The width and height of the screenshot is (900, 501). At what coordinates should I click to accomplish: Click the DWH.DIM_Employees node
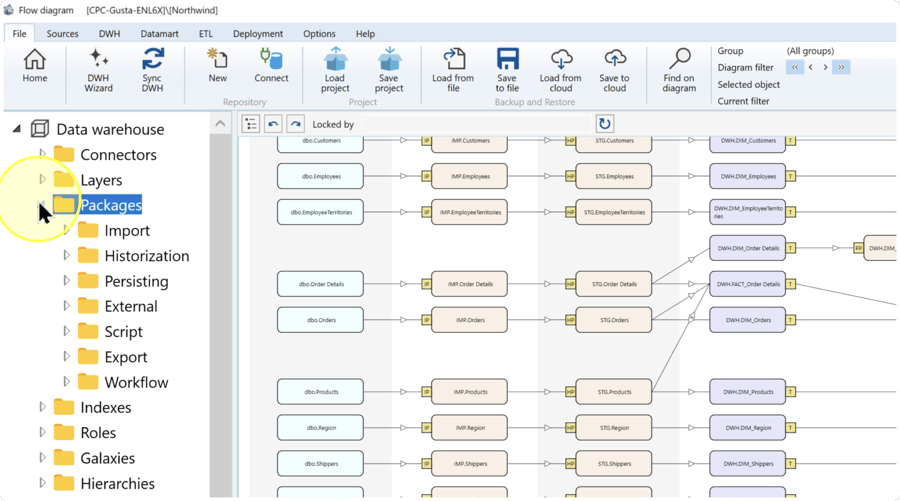pyautogui.click(x=748, y=176)
